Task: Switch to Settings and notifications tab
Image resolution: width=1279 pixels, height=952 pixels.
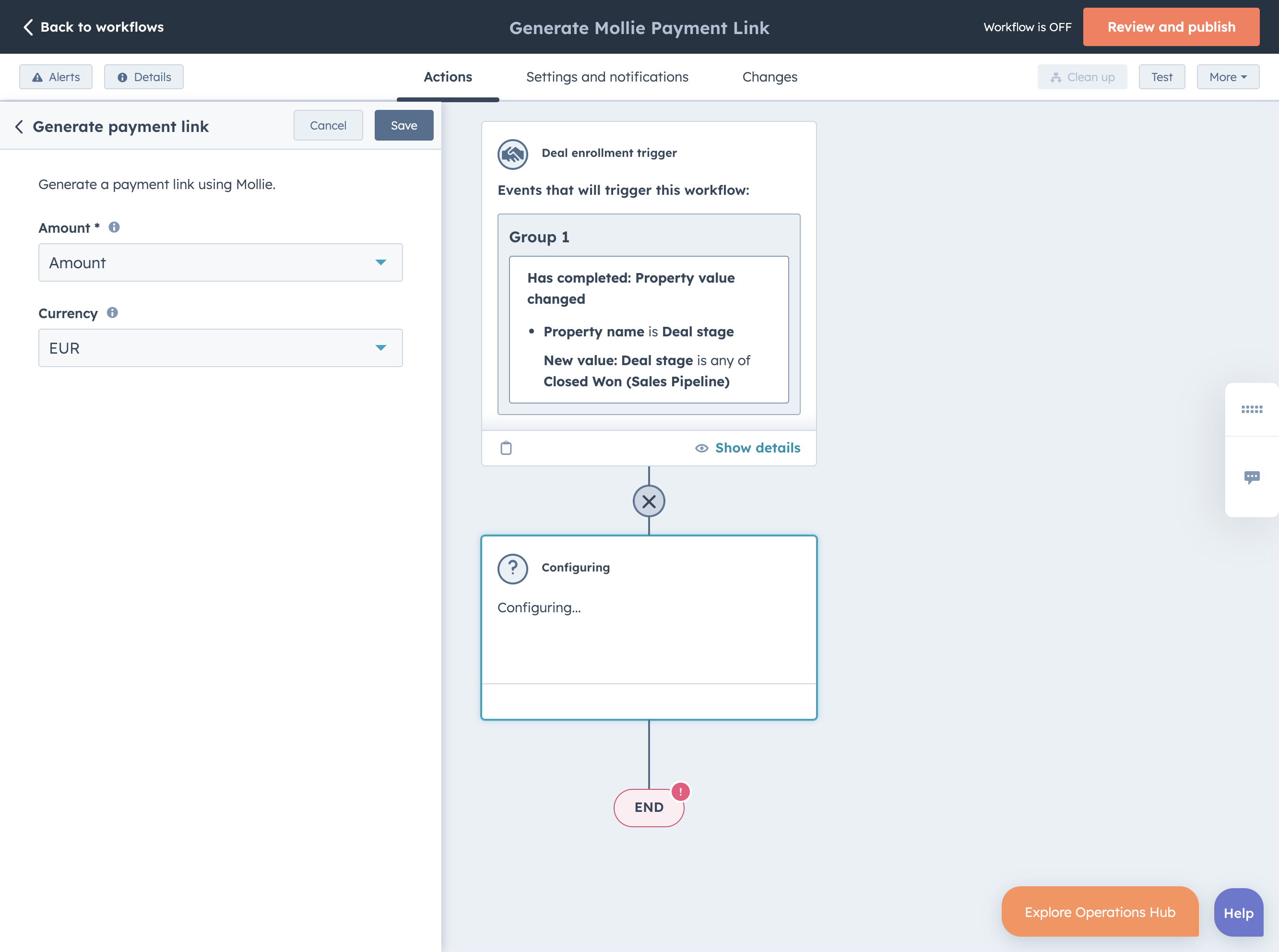Action: pyautogui.click(x=607, y=77)
